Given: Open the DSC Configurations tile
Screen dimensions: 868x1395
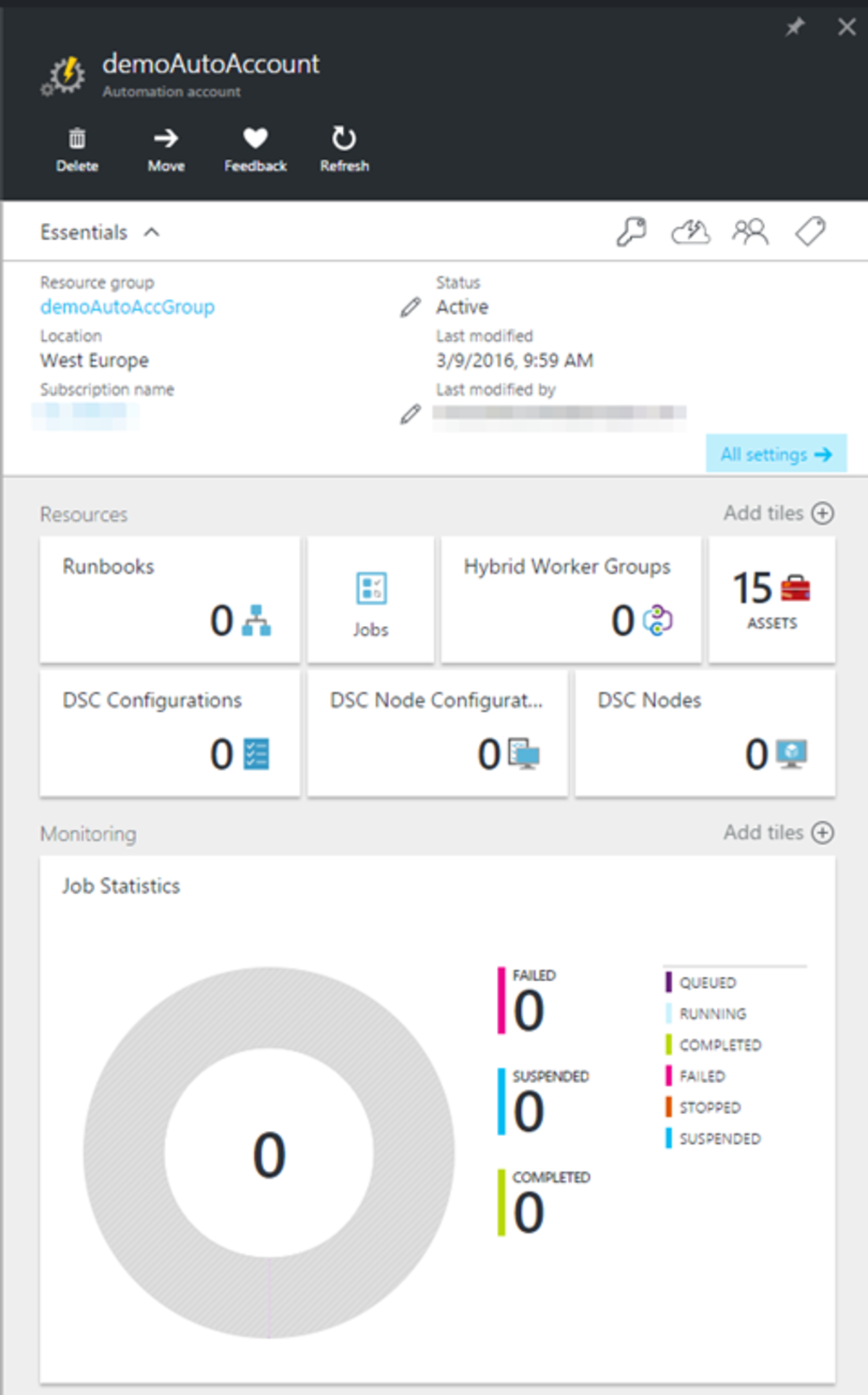Looking at the screenshot, I should [x=170, y=733].
